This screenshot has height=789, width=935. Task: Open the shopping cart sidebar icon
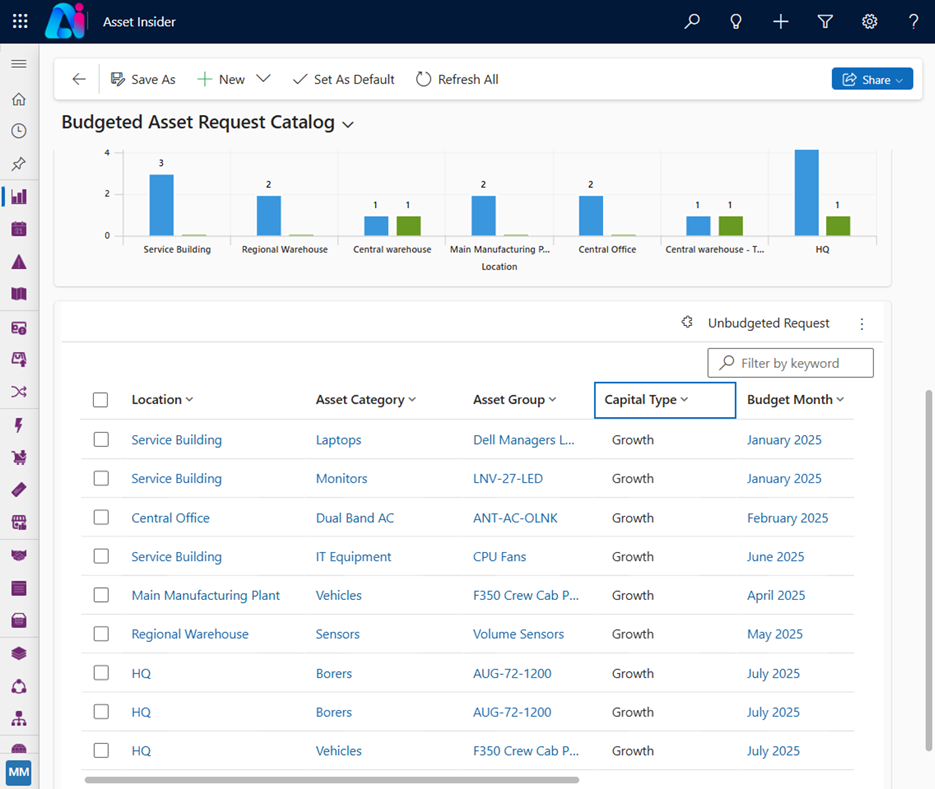[19, 457]
